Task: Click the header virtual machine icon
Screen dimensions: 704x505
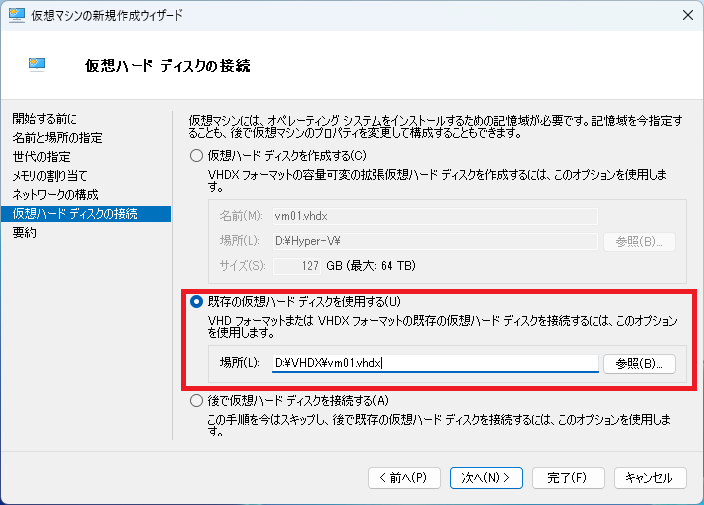Action: point(37,65)
